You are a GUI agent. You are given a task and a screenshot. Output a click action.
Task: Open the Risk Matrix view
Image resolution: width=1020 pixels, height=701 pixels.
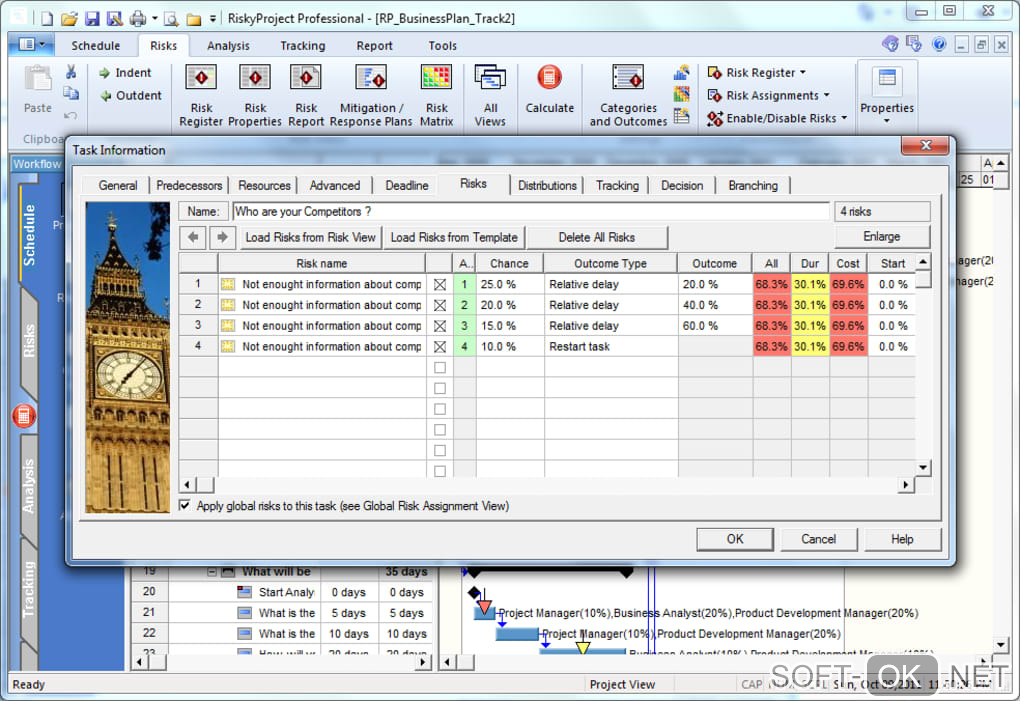436,95
